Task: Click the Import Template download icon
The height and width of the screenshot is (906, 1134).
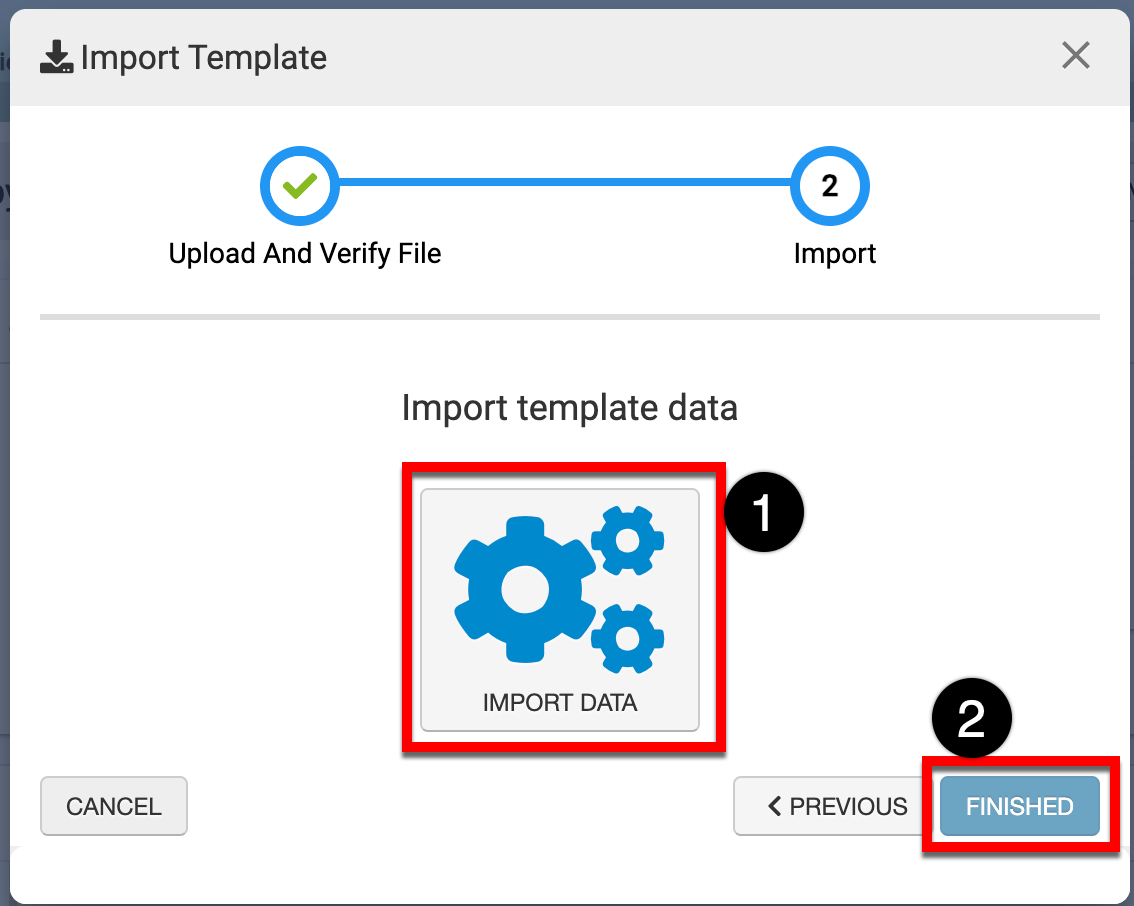Action: [56, 58]
